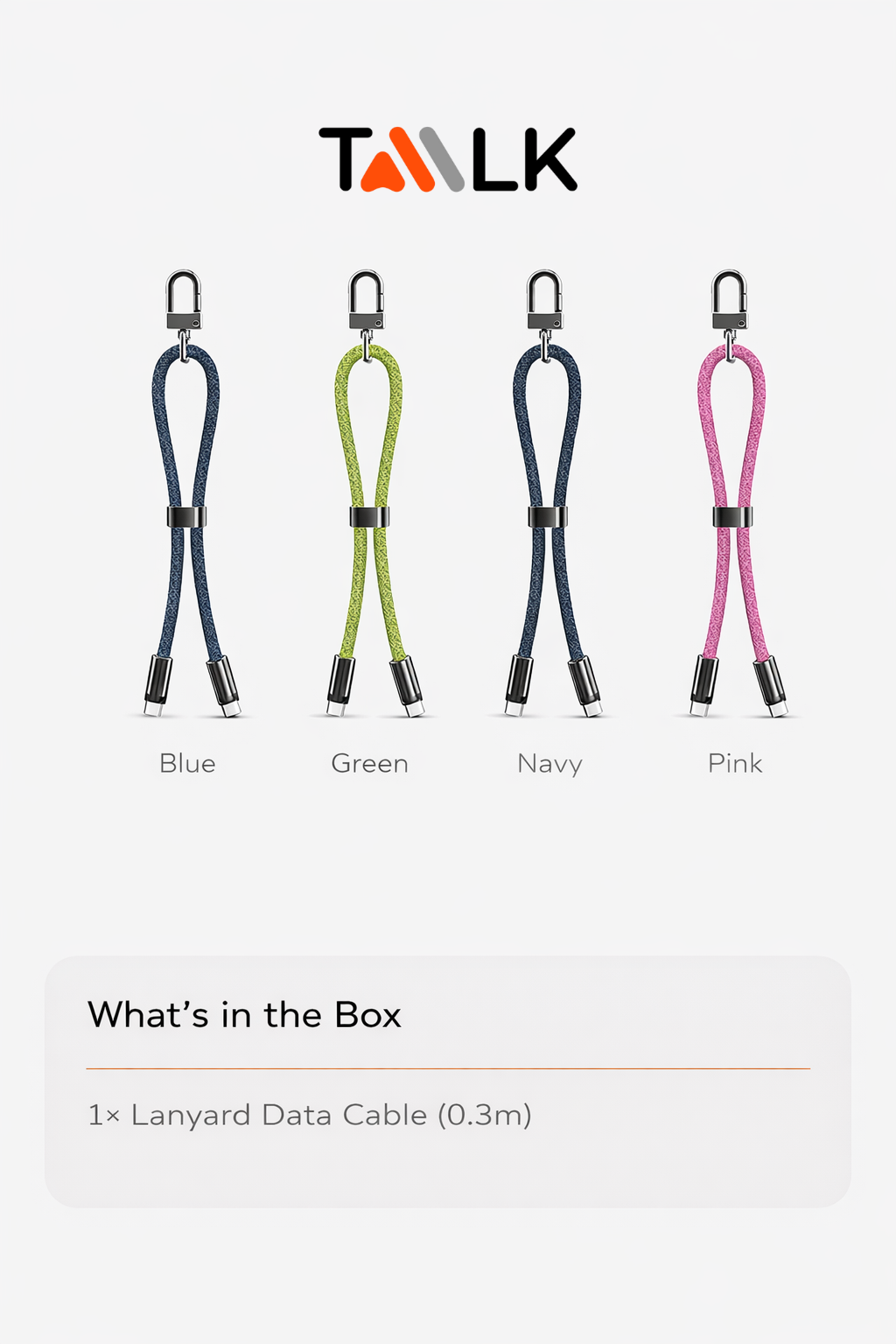896x1344 pixels.
Task: Click the Green color label
Action: click(x=369, y=763)
